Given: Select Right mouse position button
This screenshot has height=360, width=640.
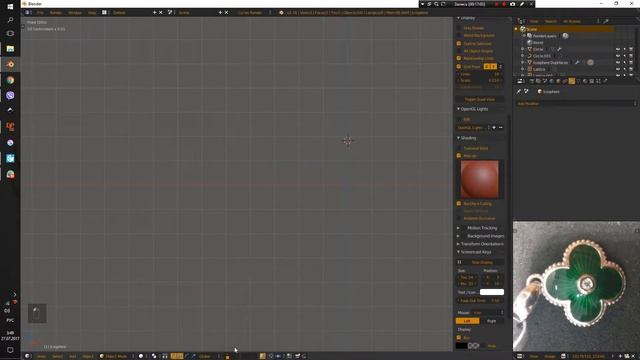Looking at the screenshot, I should point(491,321).
